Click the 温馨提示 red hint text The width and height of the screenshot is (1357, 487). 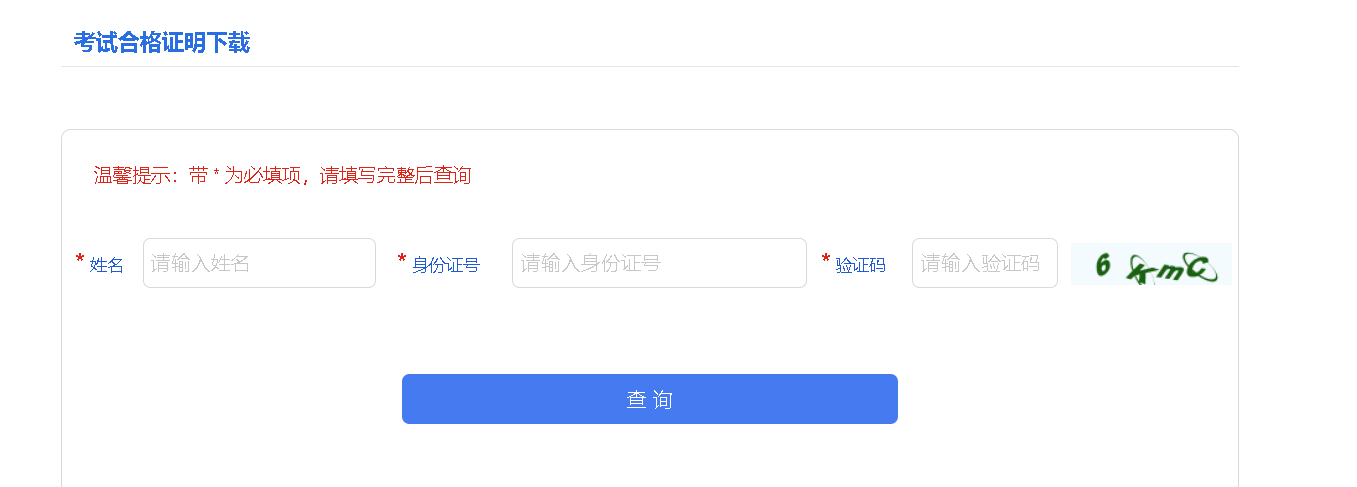(282, 176)
